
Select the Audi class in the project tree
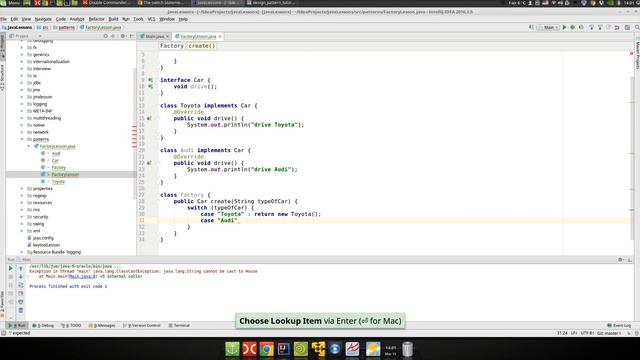pos(56,153)
